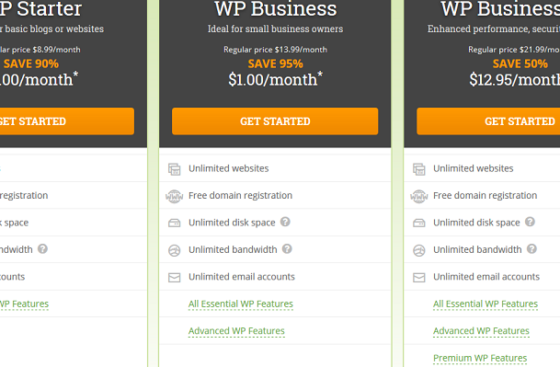Click Get Started for the $1.00 WP Business plan
Screen dimensions: 560x367
pyautogui.click(x=275, y=121)
